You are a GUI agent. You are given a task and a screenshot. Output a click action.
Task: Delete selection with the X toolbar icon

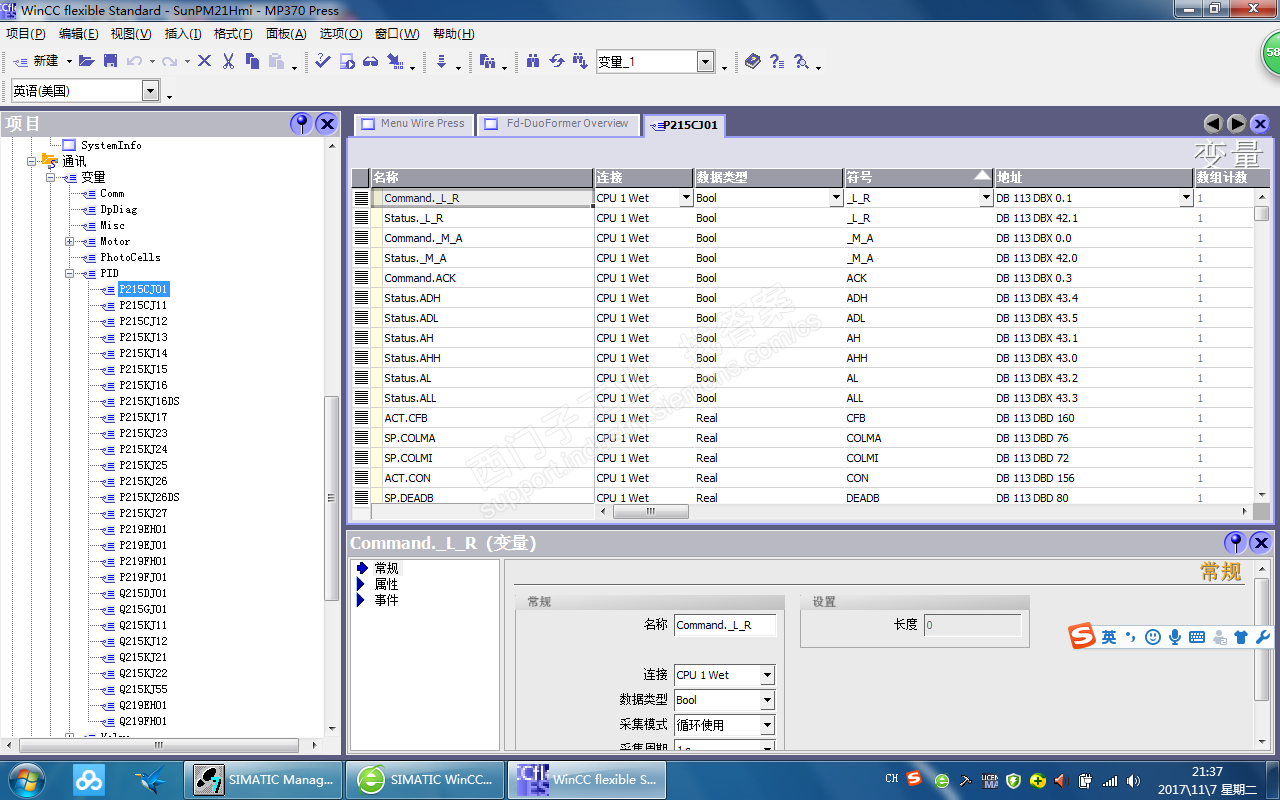coord(205,61)
